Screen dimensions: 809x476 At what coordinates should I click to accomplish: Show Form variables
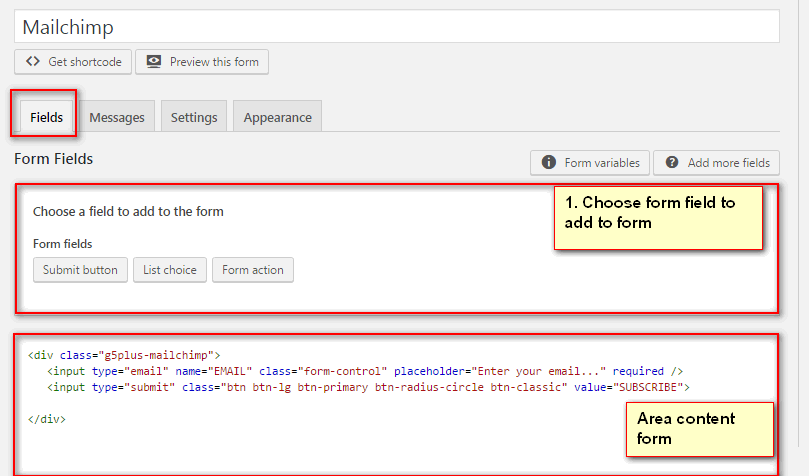[590, 163]
